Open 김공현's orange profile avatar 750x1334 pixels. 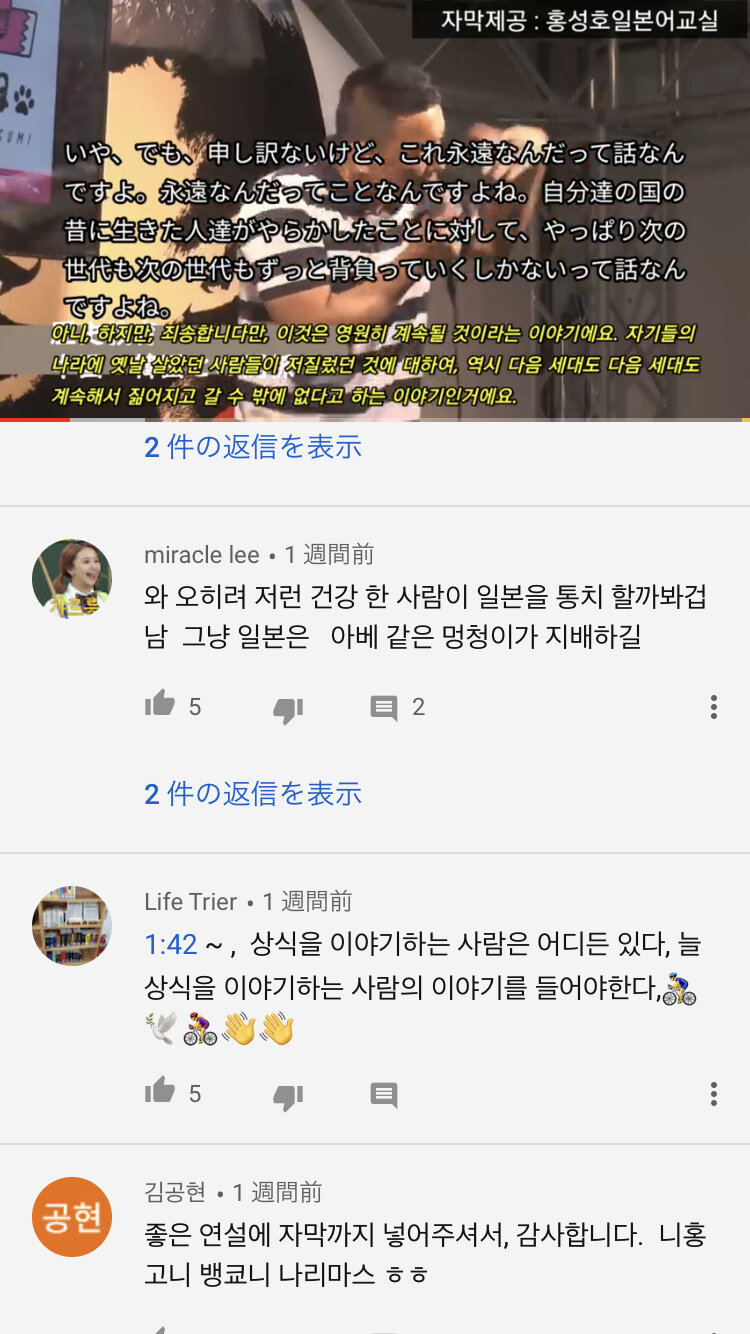point(72,1217)
